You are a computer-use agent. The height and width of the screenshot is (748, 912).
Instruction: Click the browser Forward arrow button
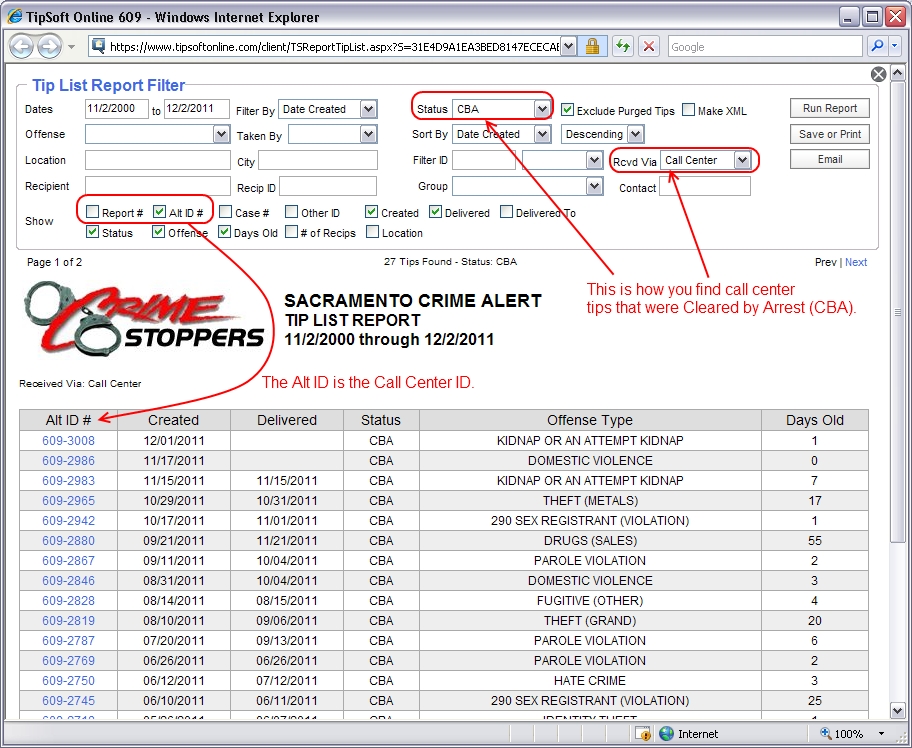(x=49, y=47)
